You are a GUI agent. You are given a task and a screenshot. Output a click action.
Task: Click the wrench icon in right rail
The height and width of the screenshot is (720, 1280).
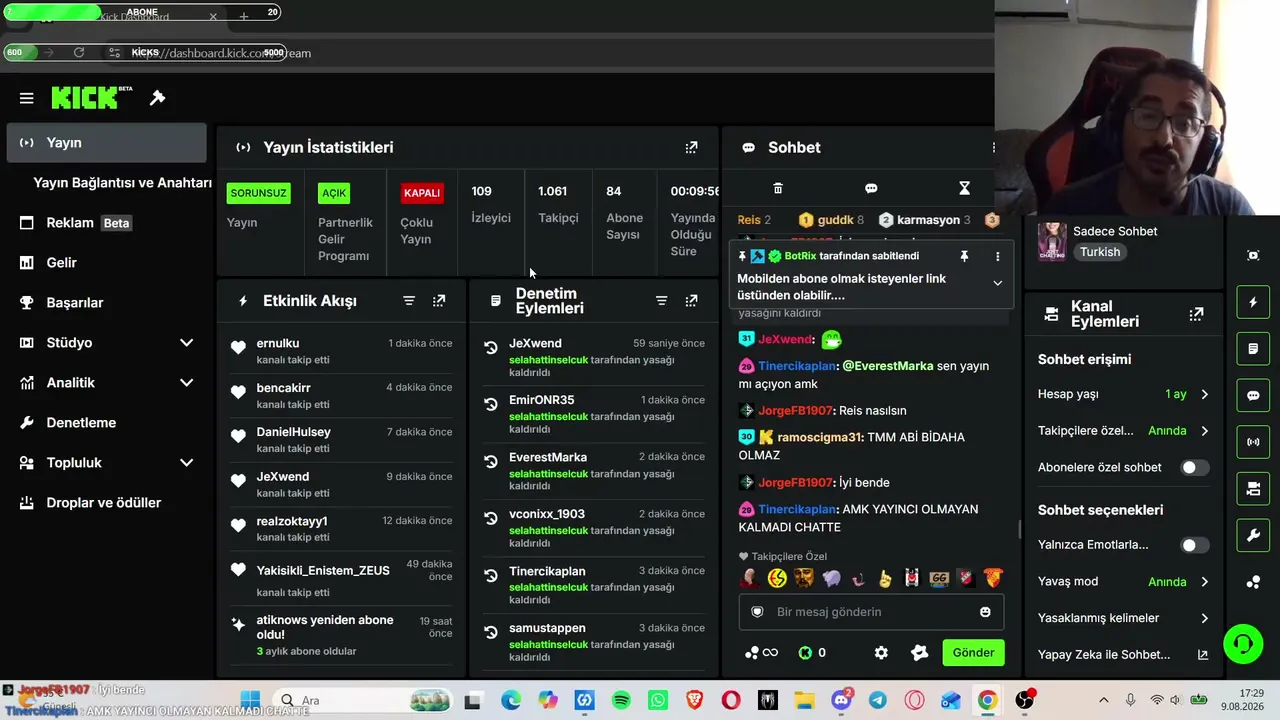pos(1253,535)
